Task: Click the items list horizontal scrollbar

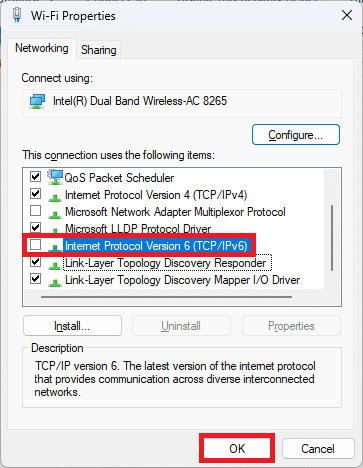Action: [166, 297]
